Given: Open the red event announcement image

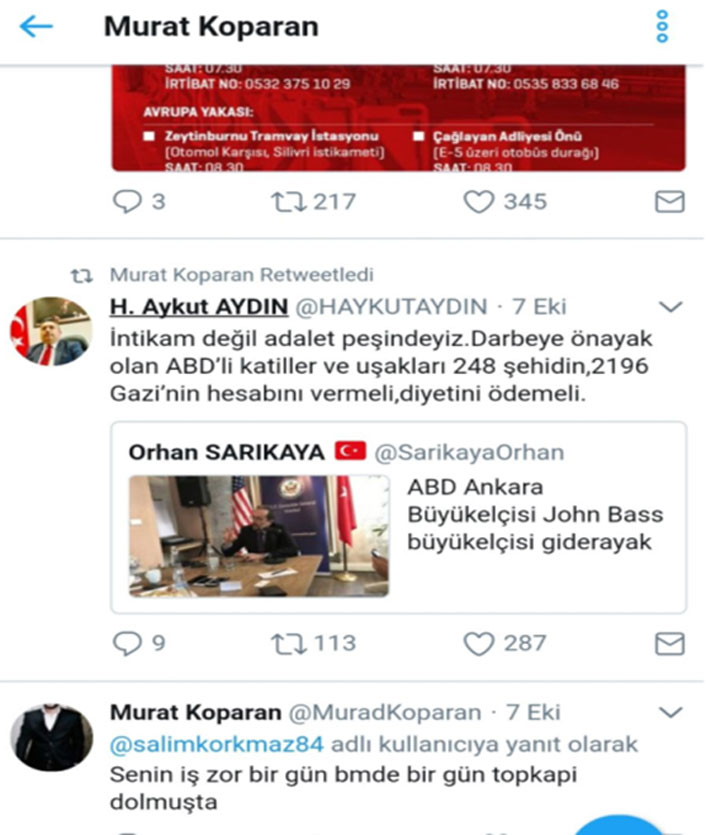Looking at the screenshot, I should (x=398, y=118).
